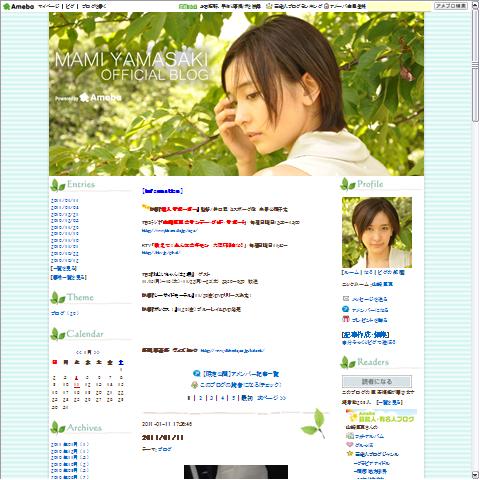Click the reader-check leaf icon

point(195,385)
